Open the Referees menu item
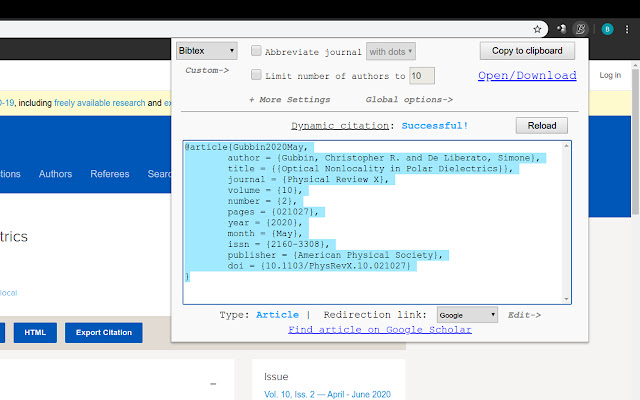This screenshot has width=640, height=400. coord(110,174)
